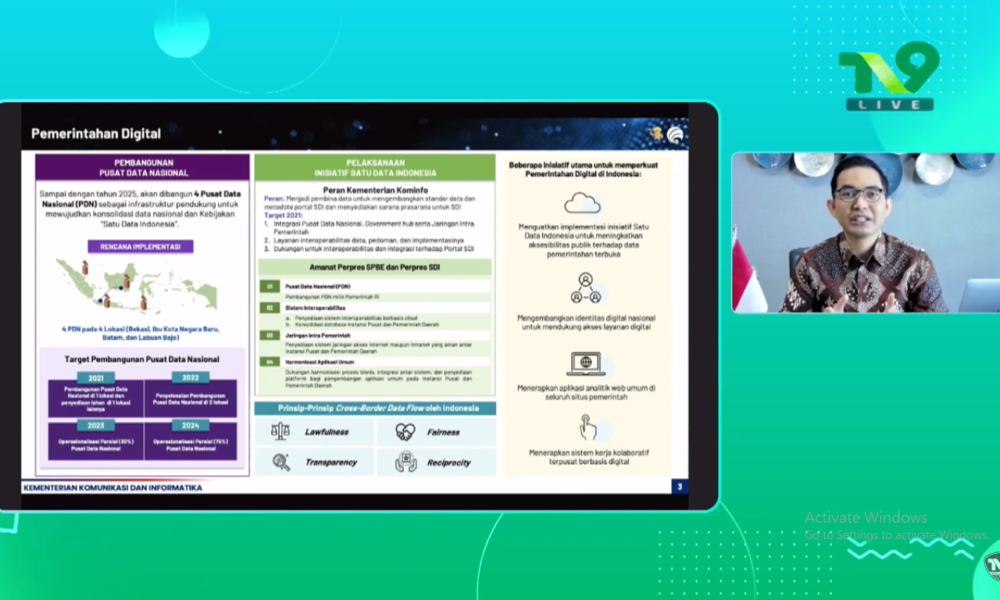Screen dimensions: 1000x600
Task: Click the Rencana Implementasi label
Action: [140, 246]
